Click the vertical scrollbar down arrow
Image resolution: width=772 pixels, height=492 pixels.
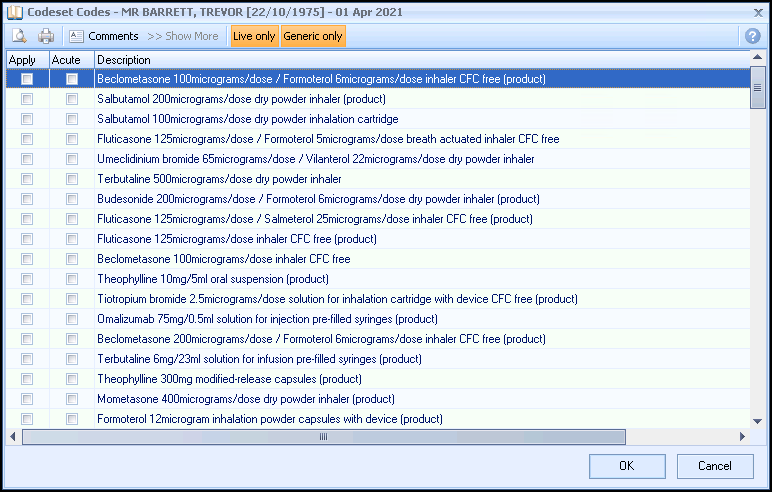758,421
